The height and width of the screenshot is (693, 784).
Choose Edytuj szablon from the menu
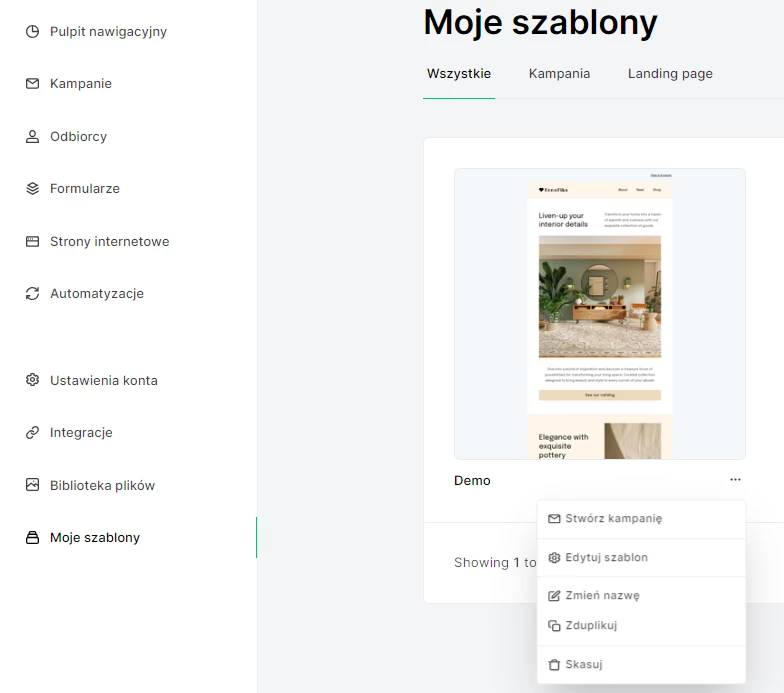pyautogui.click(x=606, y=558)
